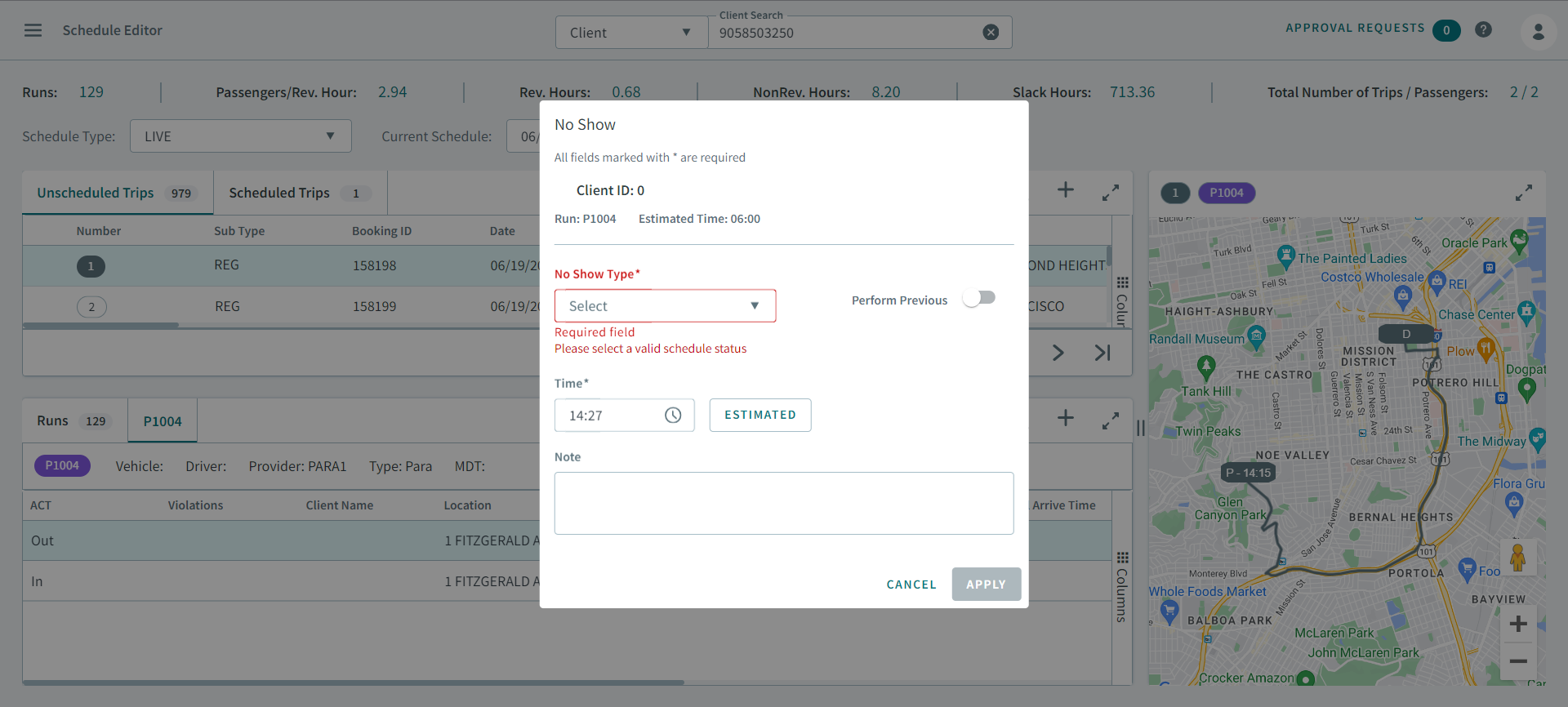The width and height of the screenshot is (1568, 707).
Task: Click The Painted Ladies map pin
Action: [1286, 256]
